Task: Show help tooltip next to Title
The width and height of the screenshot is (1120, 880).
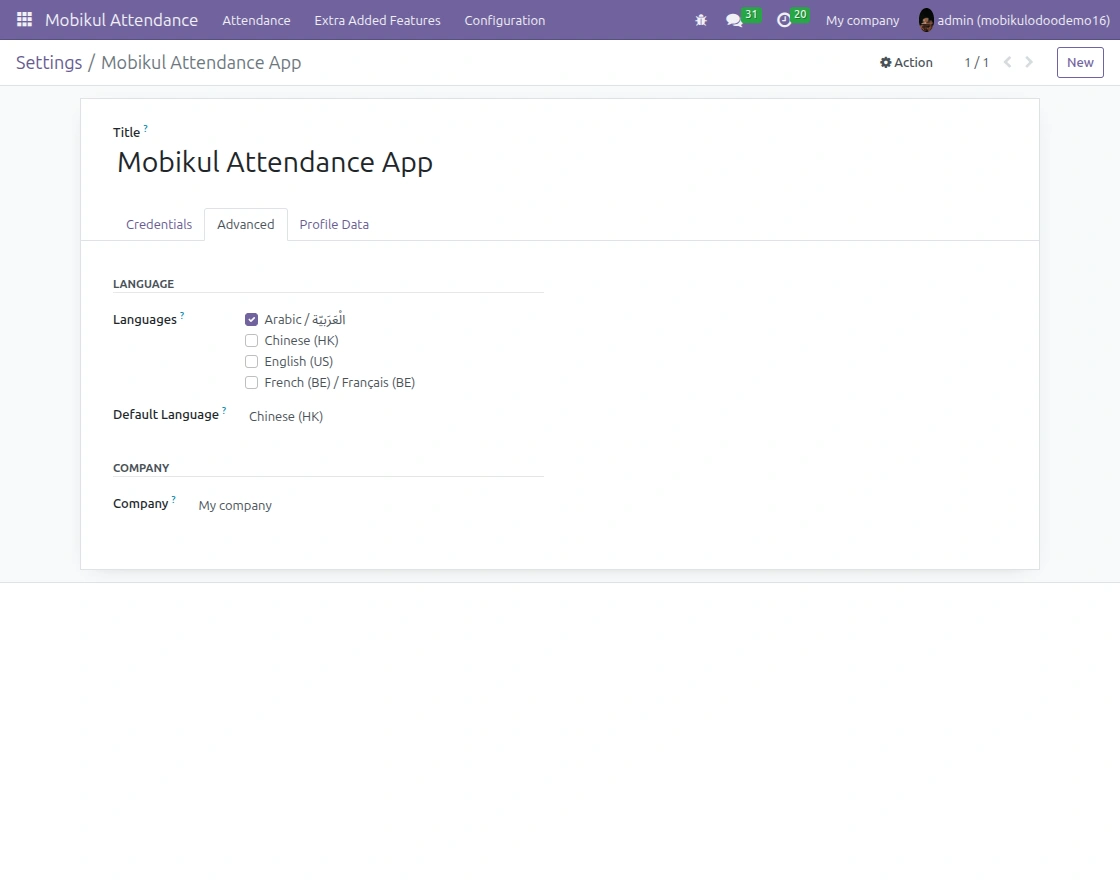Action: (146, 129)
